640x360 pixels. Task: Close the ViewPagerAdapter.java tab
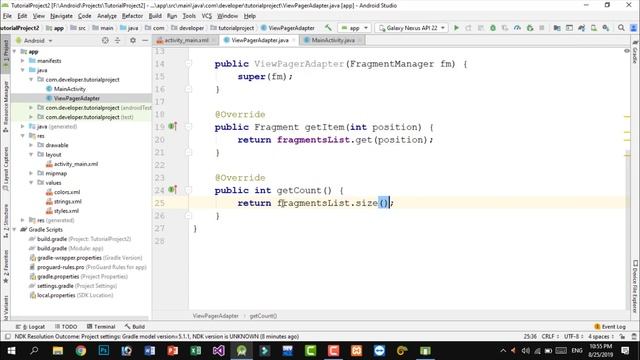pyautogui.click(x=294, y=40)
